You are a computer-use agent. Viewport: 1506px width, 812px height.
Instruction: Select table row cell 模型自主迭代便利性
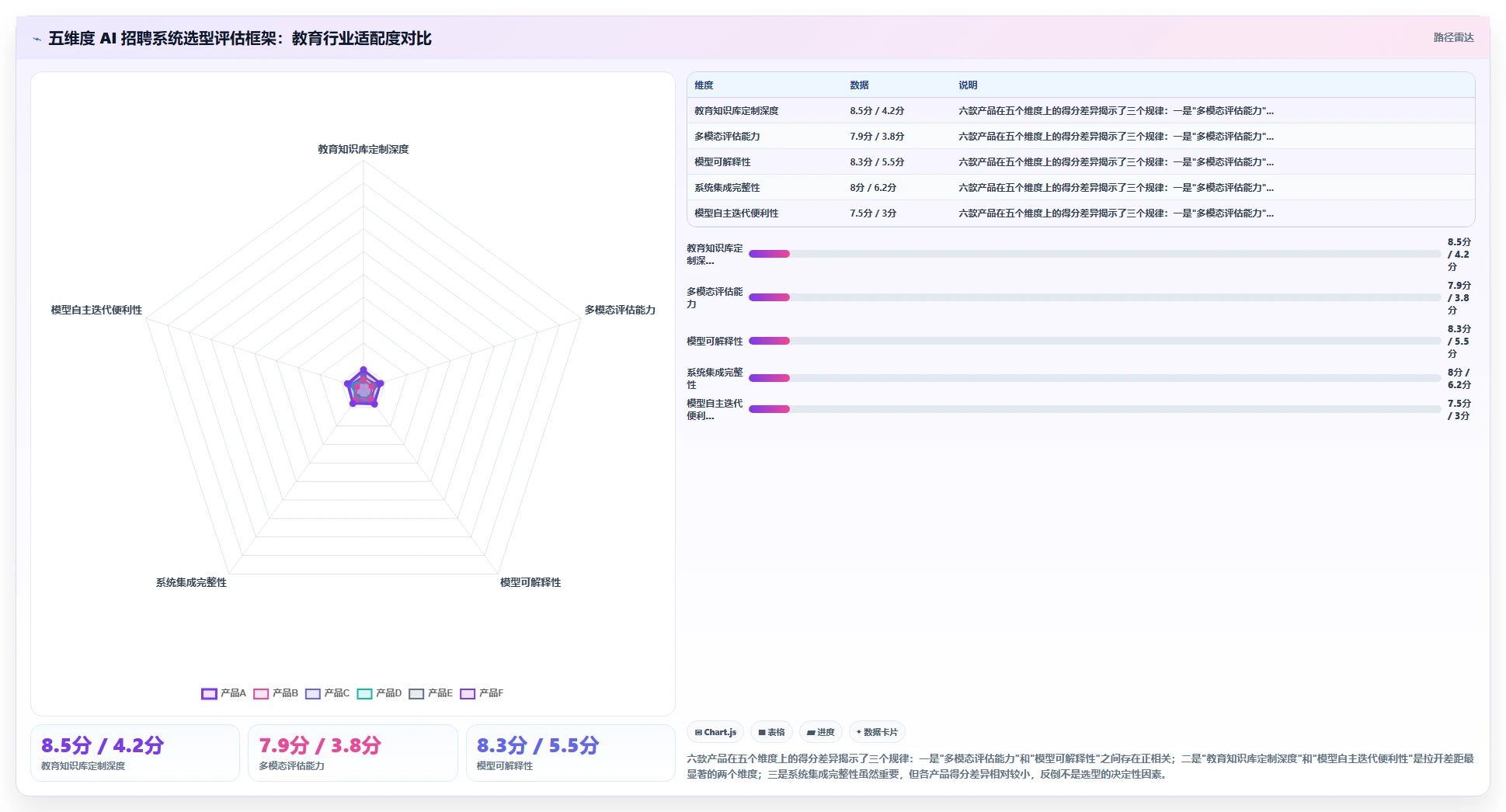(x=736, y=213)
